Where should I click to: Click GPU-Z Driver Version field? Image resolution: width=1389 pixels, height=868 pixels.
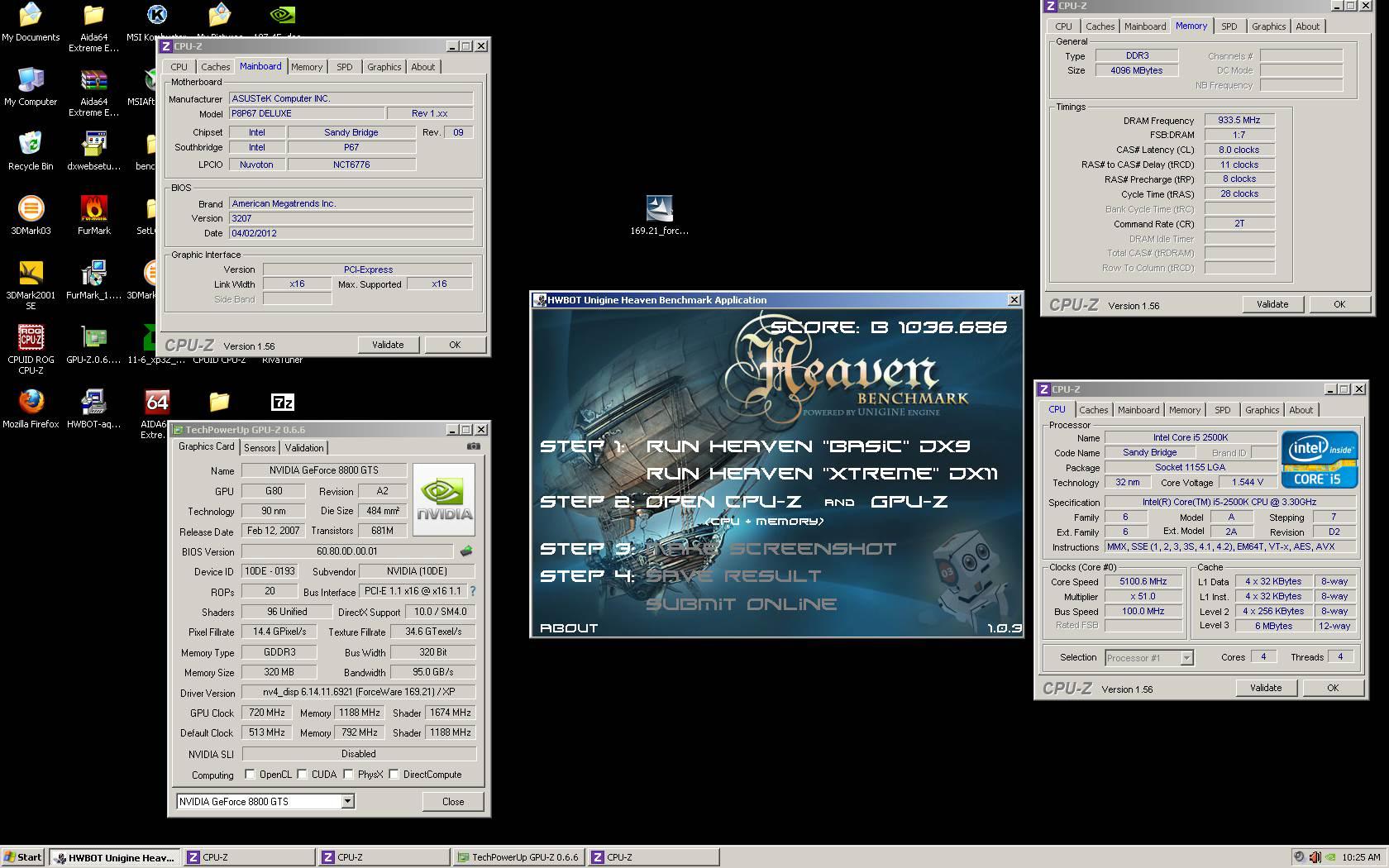pos(359,692)
